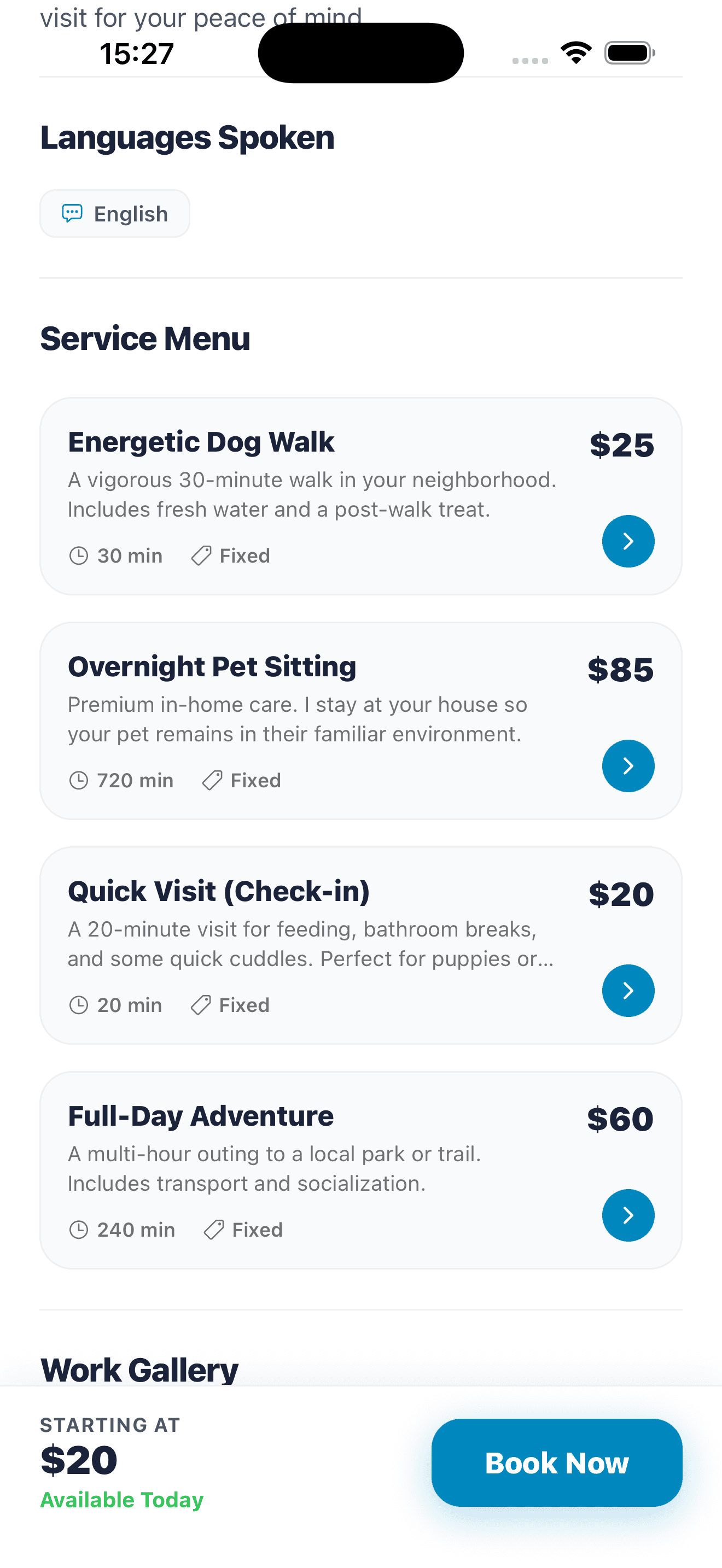
Task: Open Overnight Pet Sitting chevron arrow
Action: [x=627, y=766]
